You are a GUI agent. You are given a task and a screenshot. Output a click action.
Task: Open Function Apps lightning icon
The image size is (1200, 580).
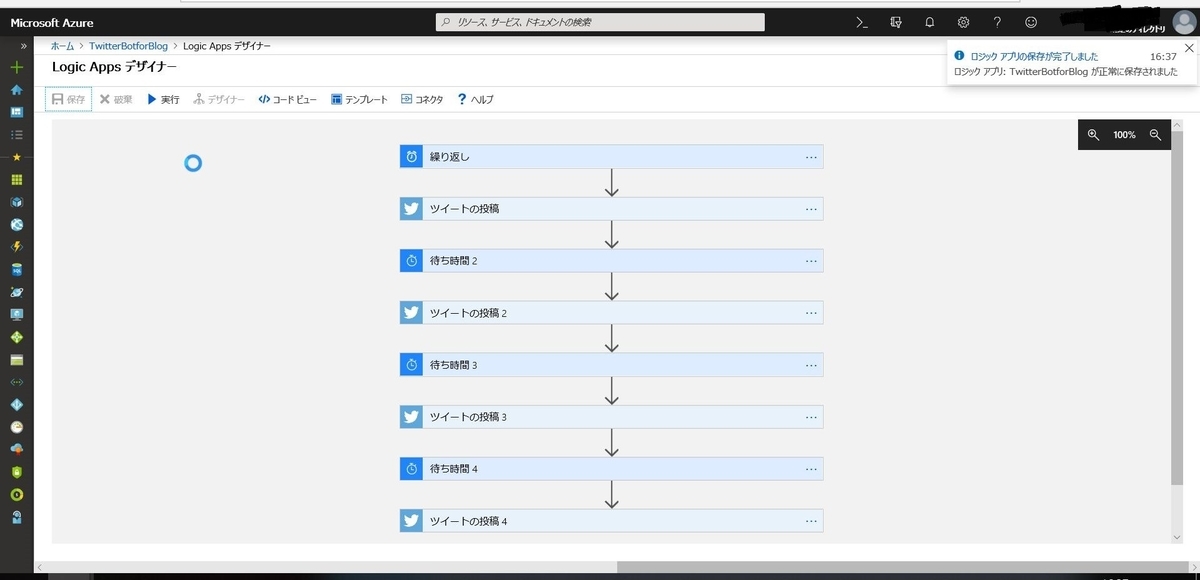(16, 246)
